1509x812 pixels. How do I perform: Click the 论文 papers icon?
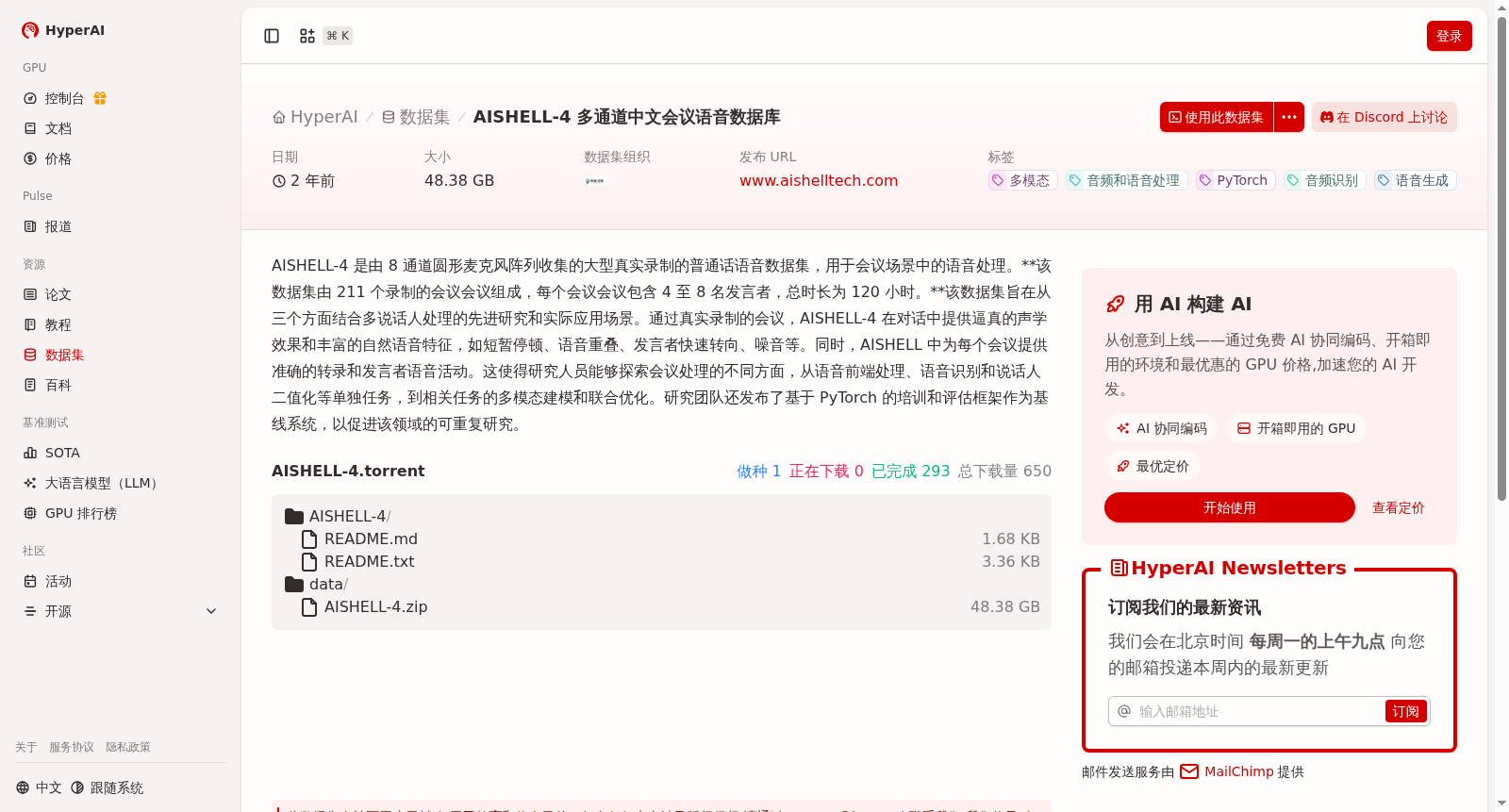point(30,294)
